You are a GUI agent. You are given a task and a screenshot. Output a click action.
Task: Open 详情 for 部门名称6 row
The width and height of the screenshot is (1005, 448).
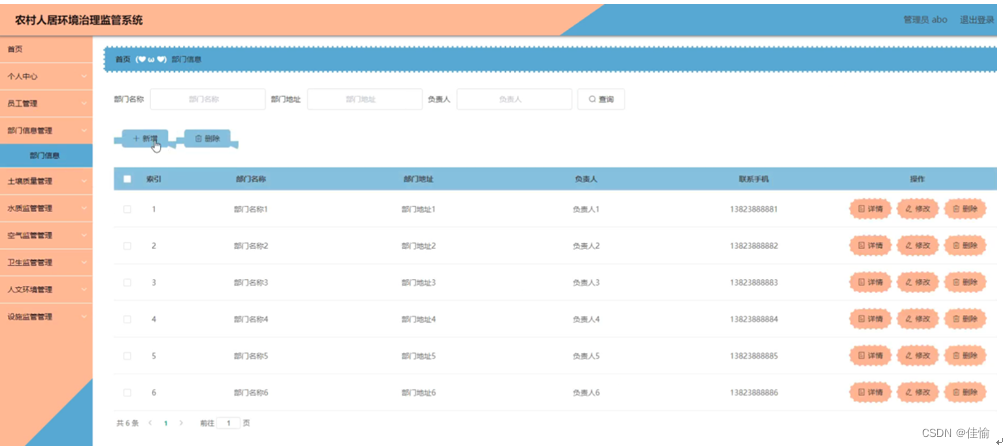tap(870, 393)
